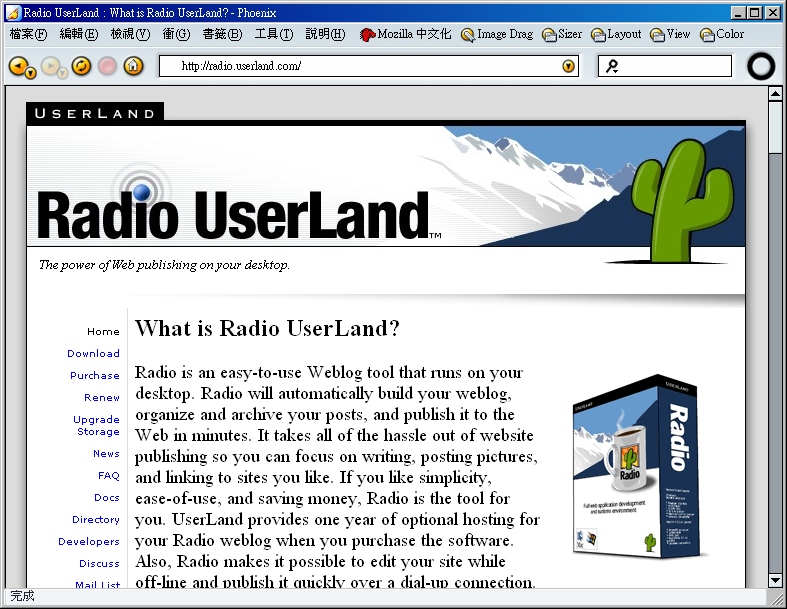
Task: Focus the address bar URL field
Action: (x=369, y=66)
